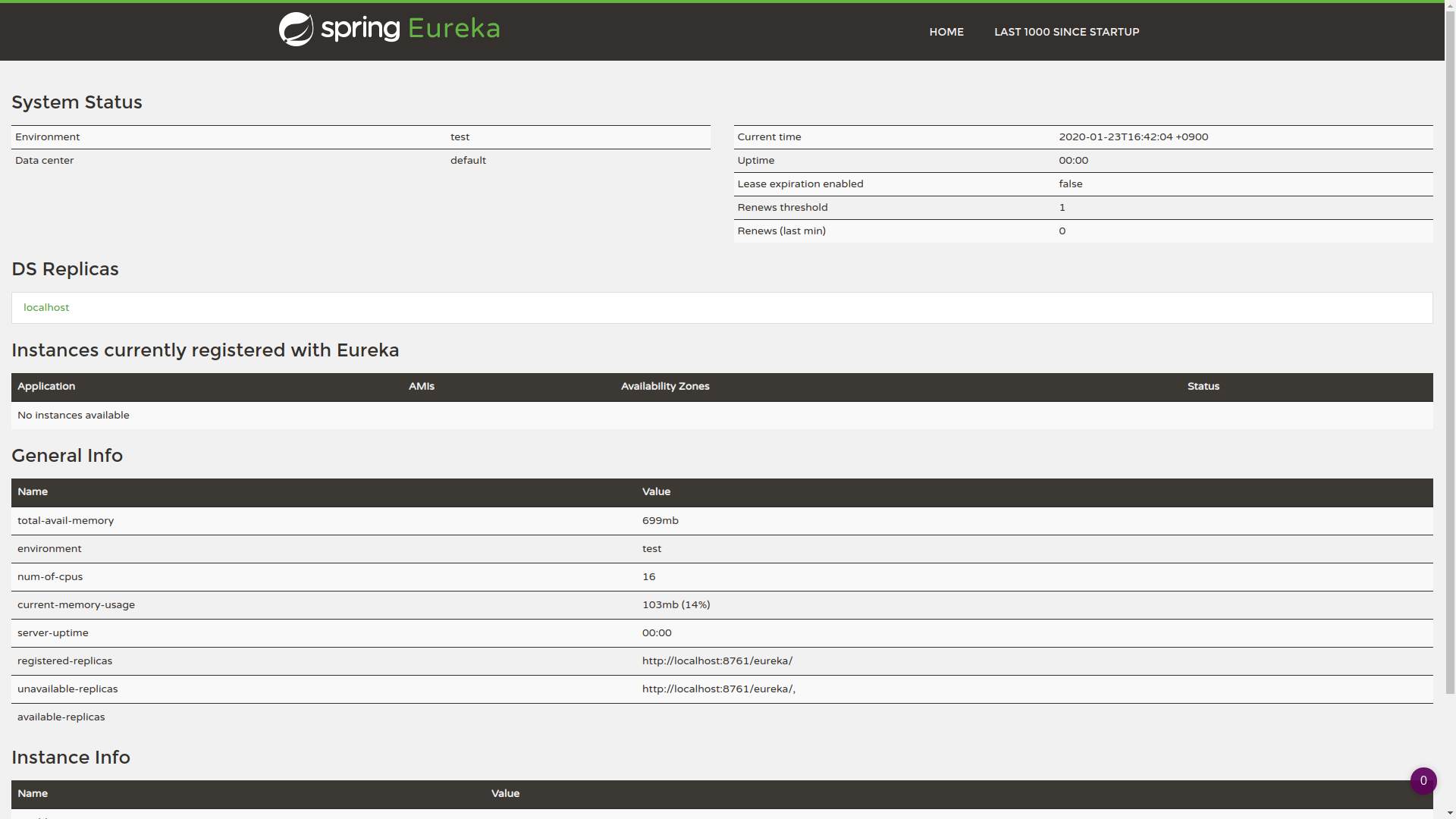Click the Instance Info heading
This screenshot has width=1456, height=819.
coord(71,757)
